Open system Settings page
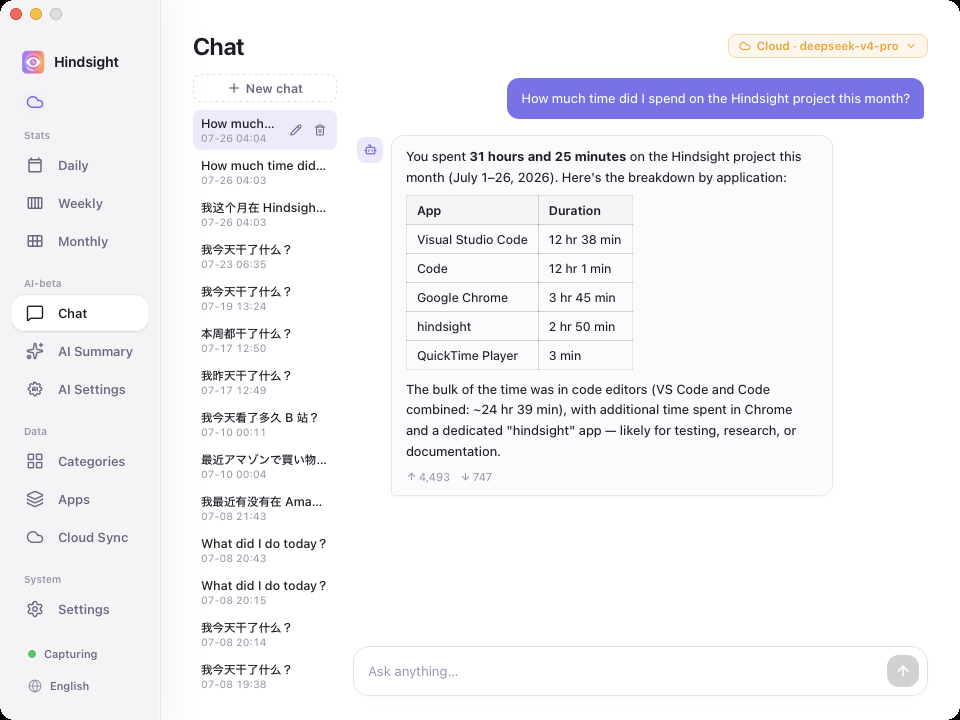The height and width of the screenshot is (720, 960). tap(80, 609)
